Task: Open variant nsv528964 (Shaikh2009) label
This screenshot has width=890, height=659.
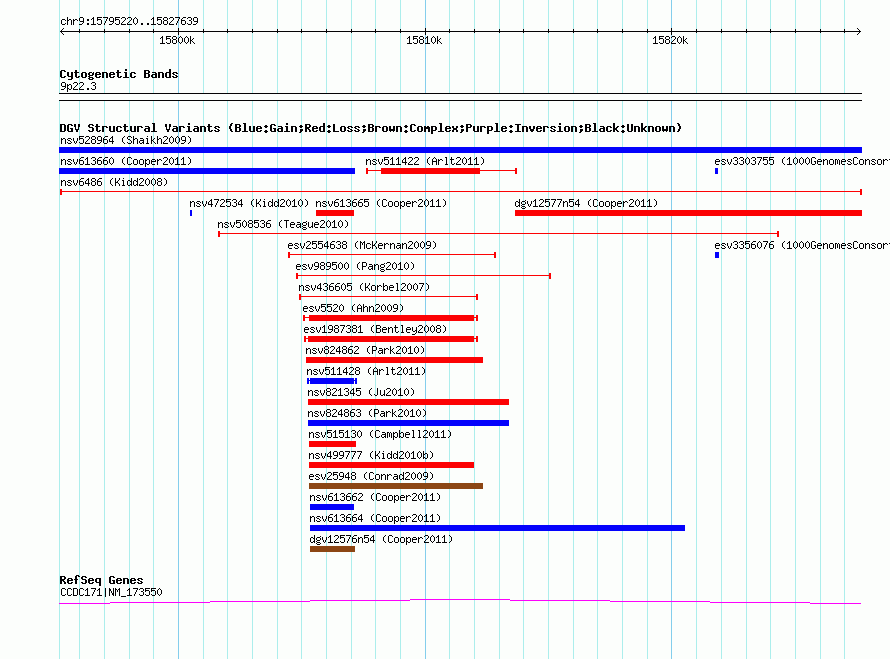Action: point(126,140)
